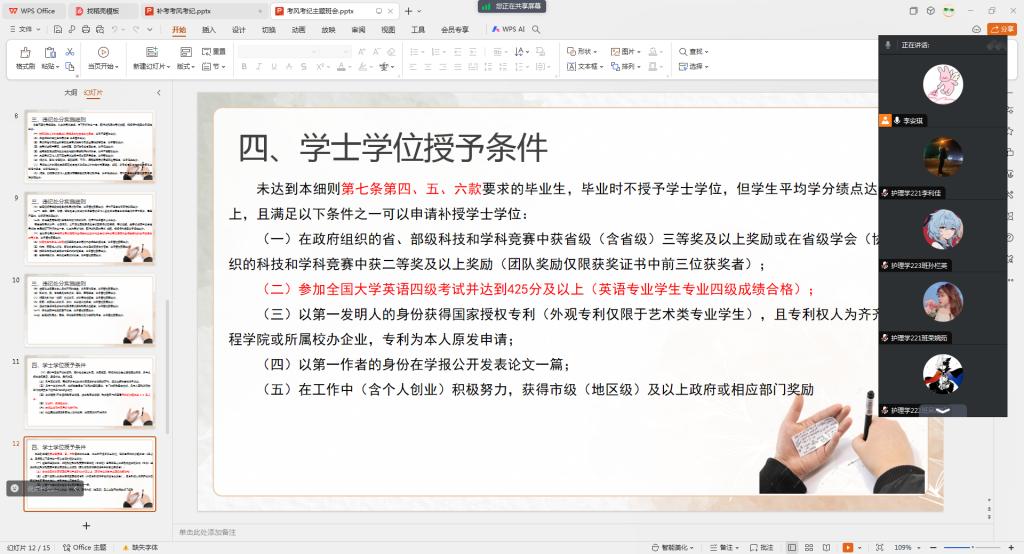The width and height of the screenshot is (1024, 554).
Task: Switch to reading view in status bar
Action: click(824, 547)
